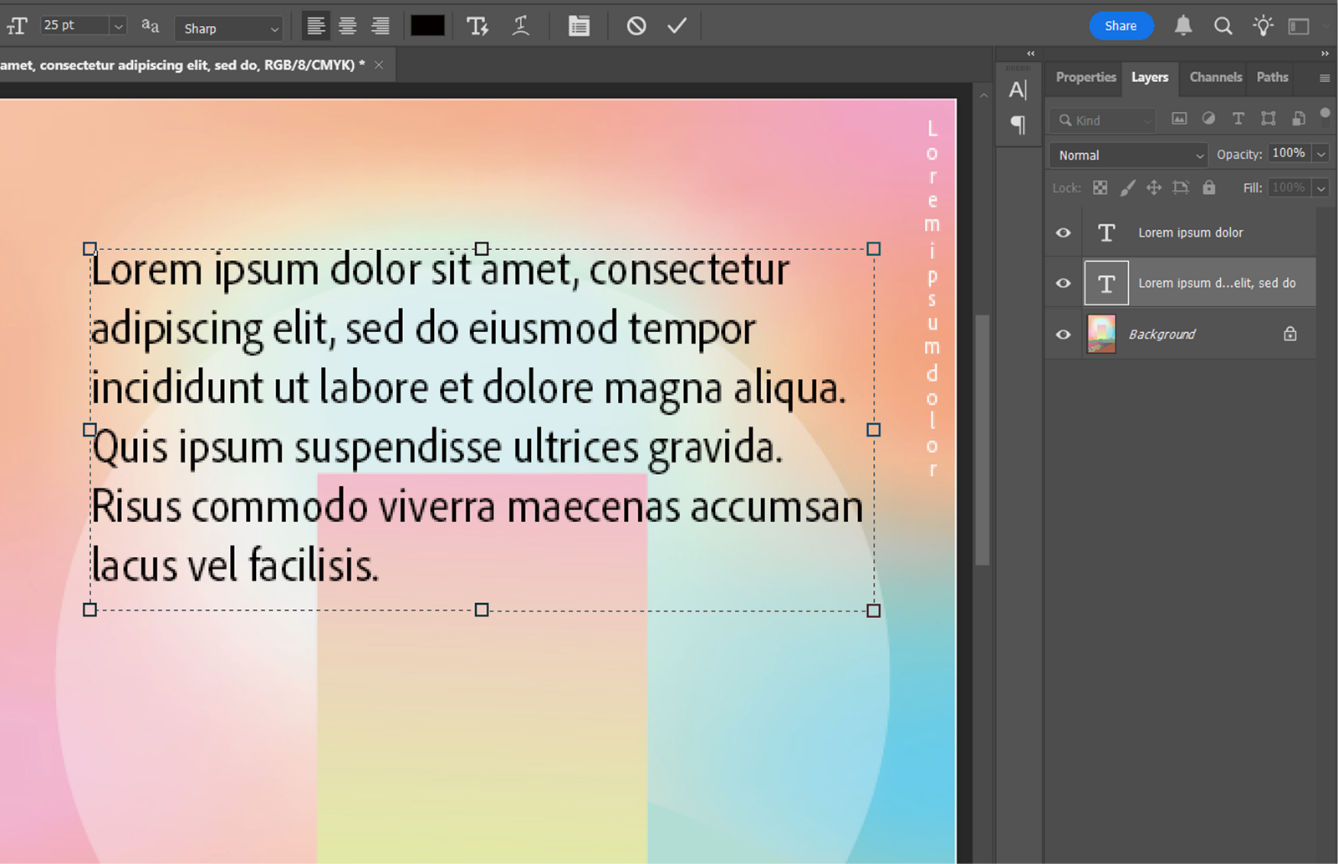Hide the Background layer

[x=1062, y=333]
